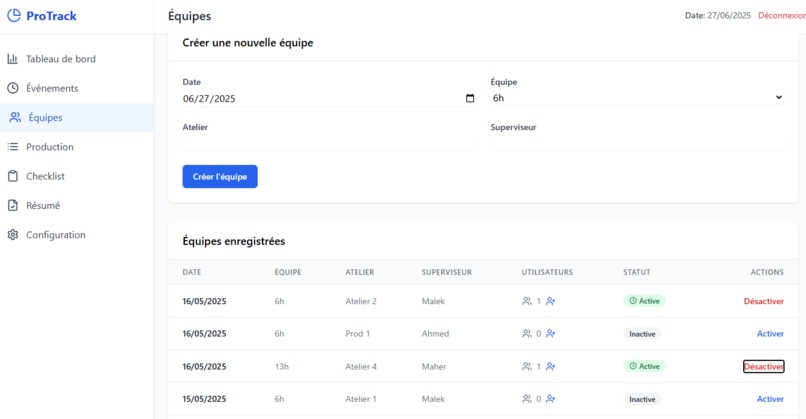806x419 pixels.
Task: Click the Prod 1 cell
Action: click(x=357, y=333)
